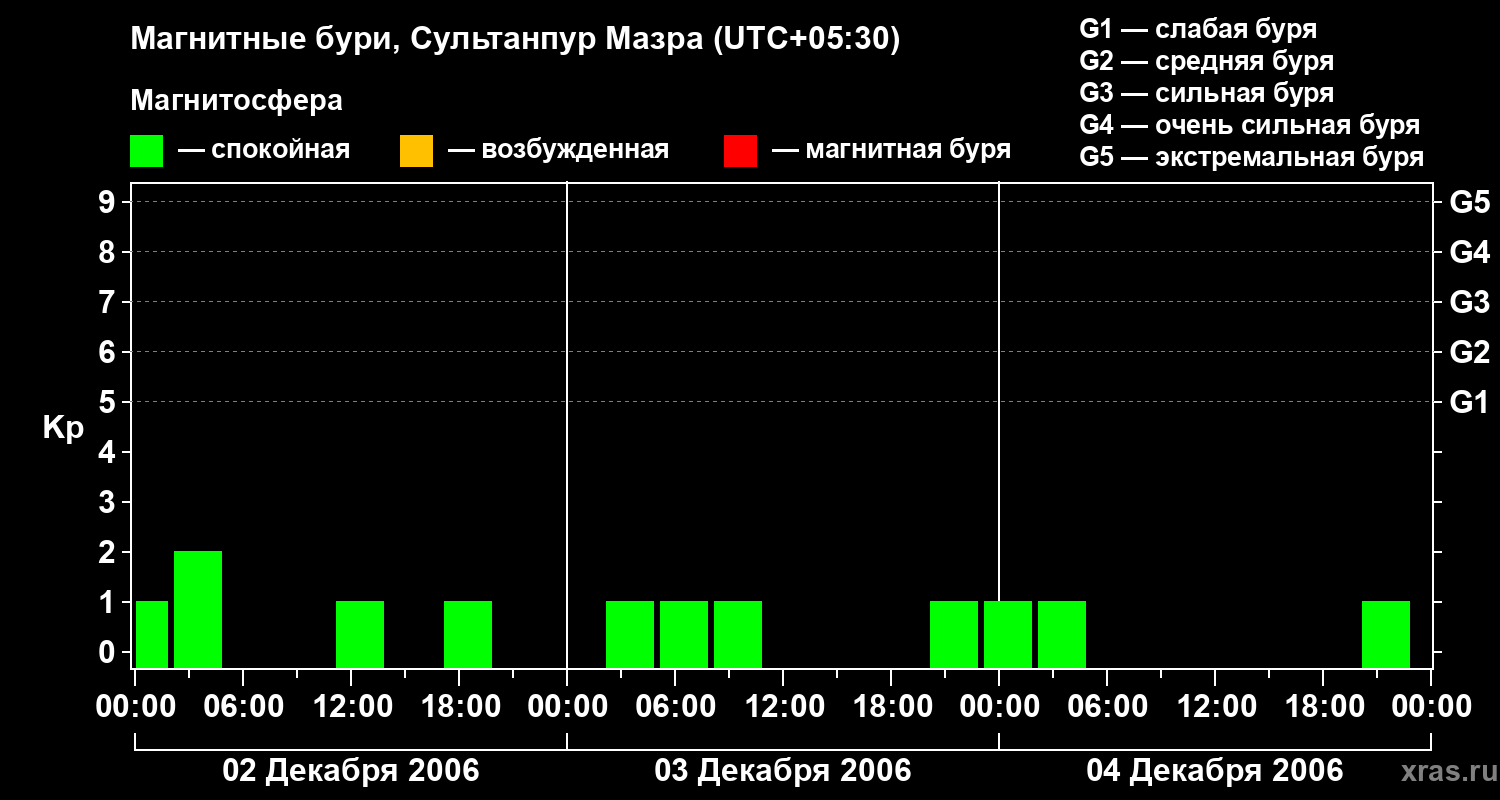Click the G3 label on the right axis
Viewport: 1500px width, 800px height.
(x=1469, y=302)
